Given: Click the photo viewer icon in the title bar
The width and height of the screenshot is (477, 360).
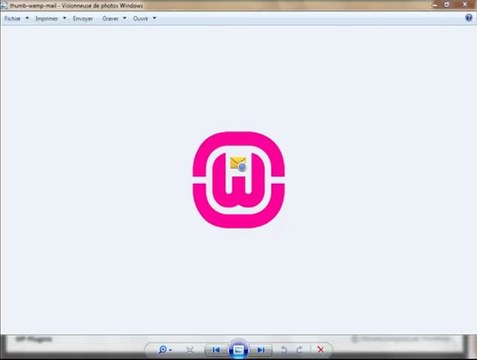Looking at the screenshot, I should tap(4, 6).
